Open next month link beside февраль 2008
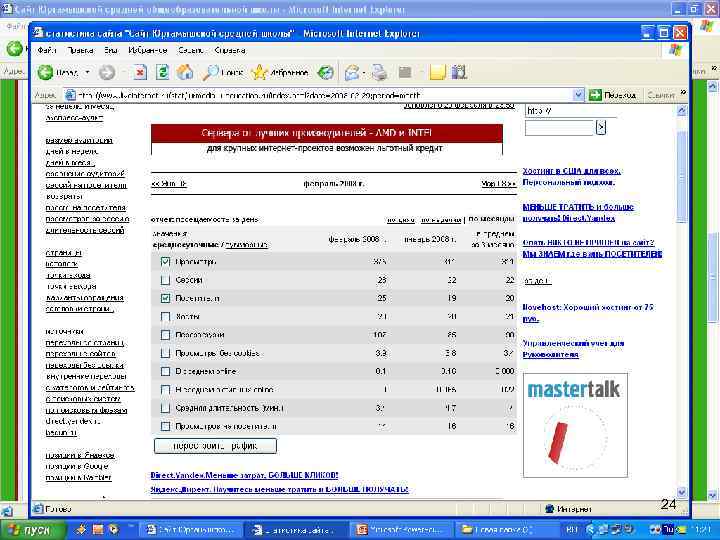Image resolution: width=720 pixels, height=540 pixels. point(499,184)
